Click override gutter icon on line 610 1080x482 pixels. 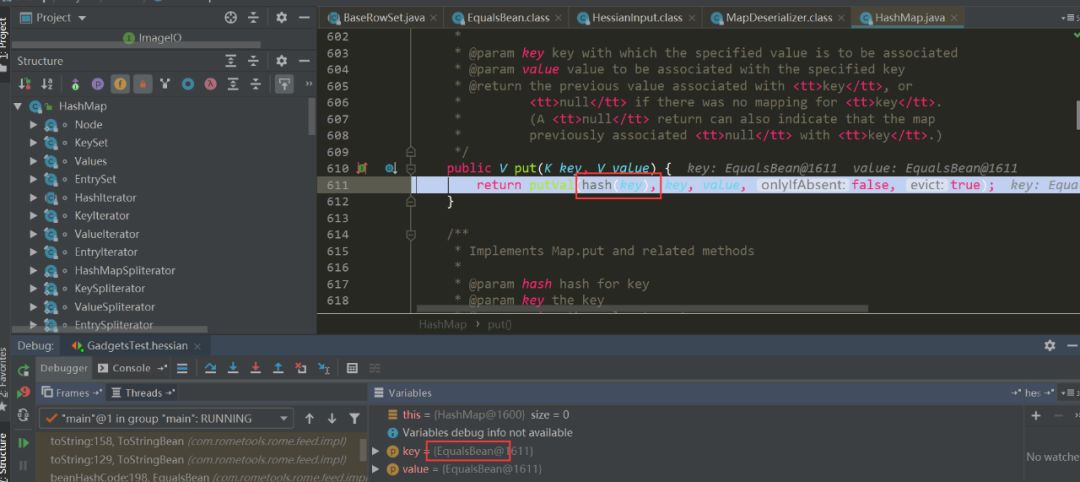coord(390,169)
